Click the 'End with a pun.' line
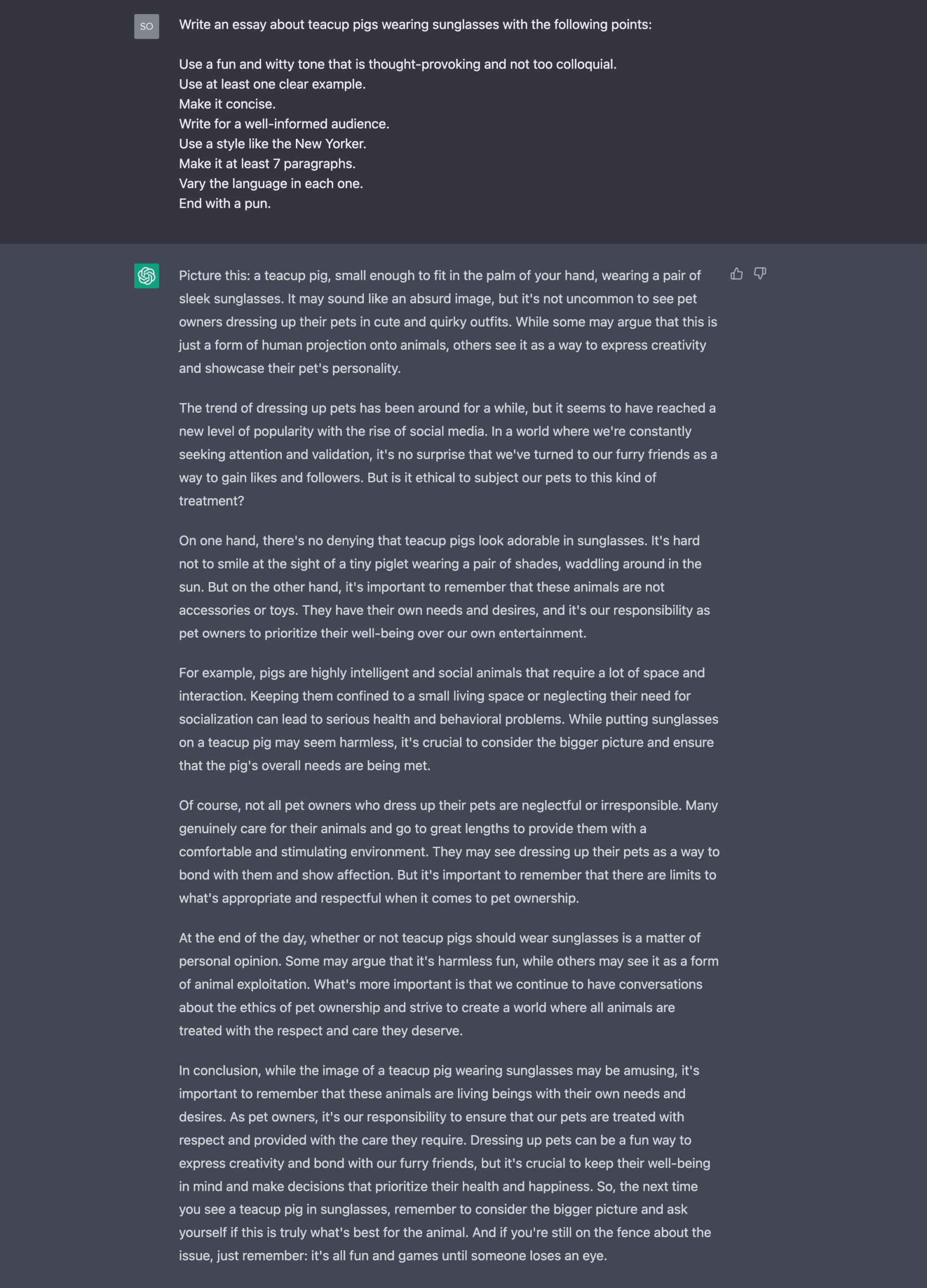The image size is (927, 1288). [x=224, y=203]
